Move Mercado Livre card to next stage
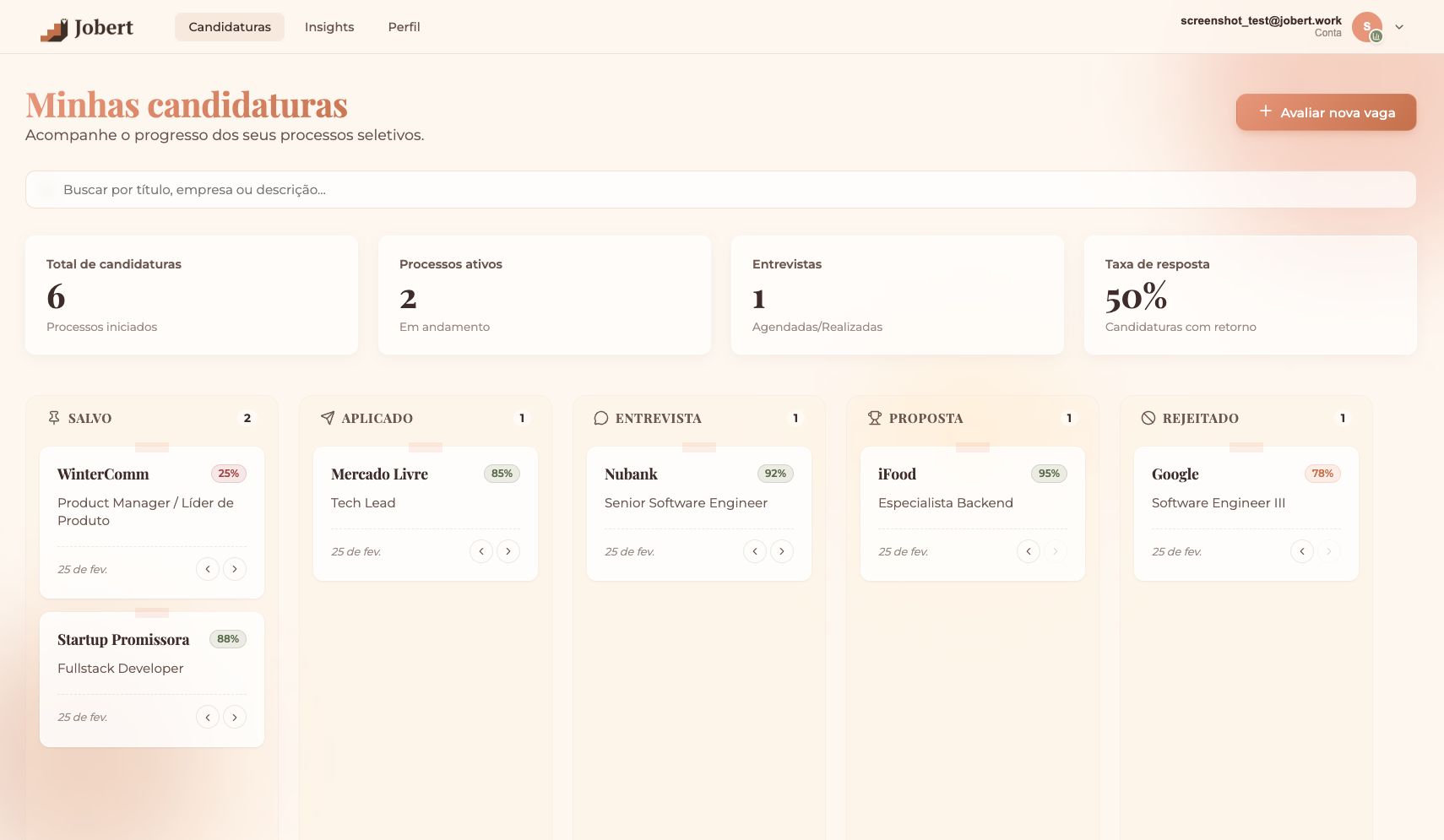The height and width of the screenshot is (840, 1444). click(508, 551)
